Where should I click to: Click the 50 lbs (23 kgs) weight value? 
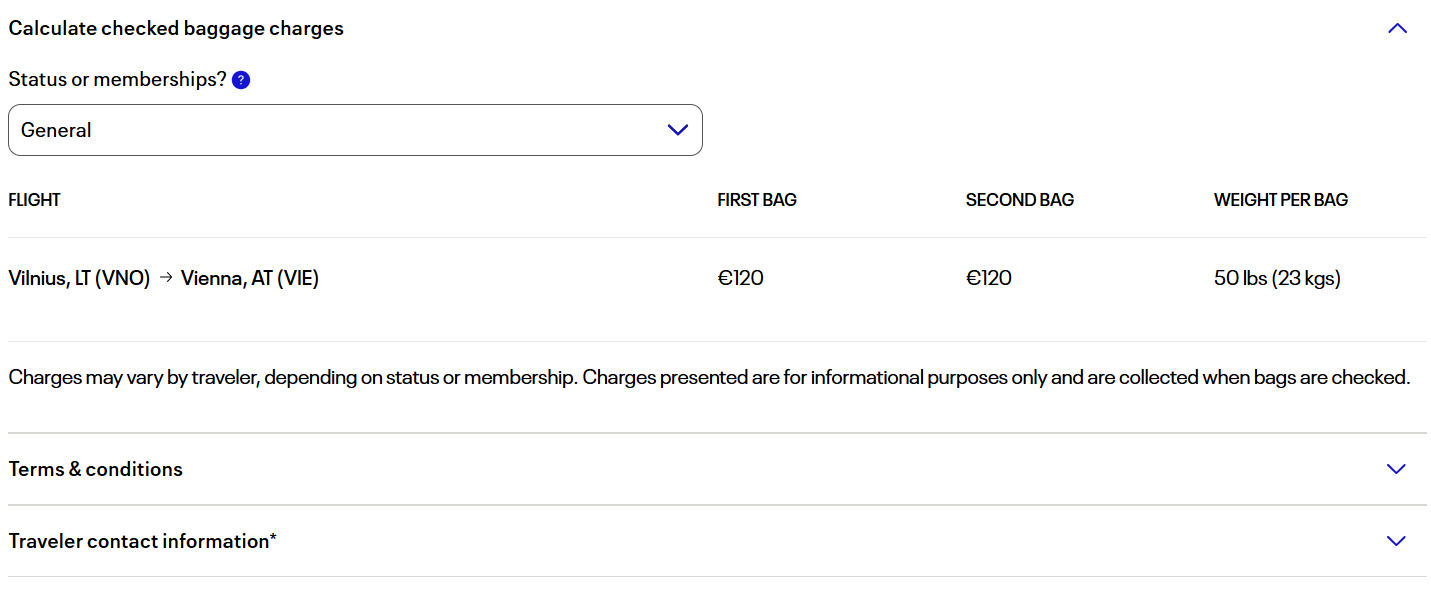click(1277, 278)
